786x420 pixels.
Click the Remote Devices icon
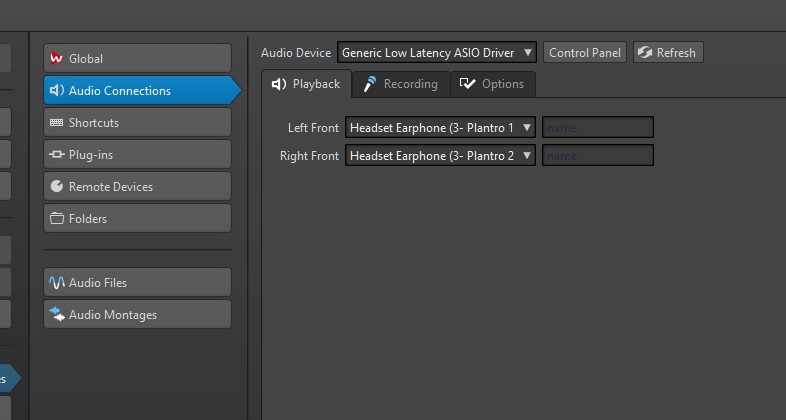[57, 187]
